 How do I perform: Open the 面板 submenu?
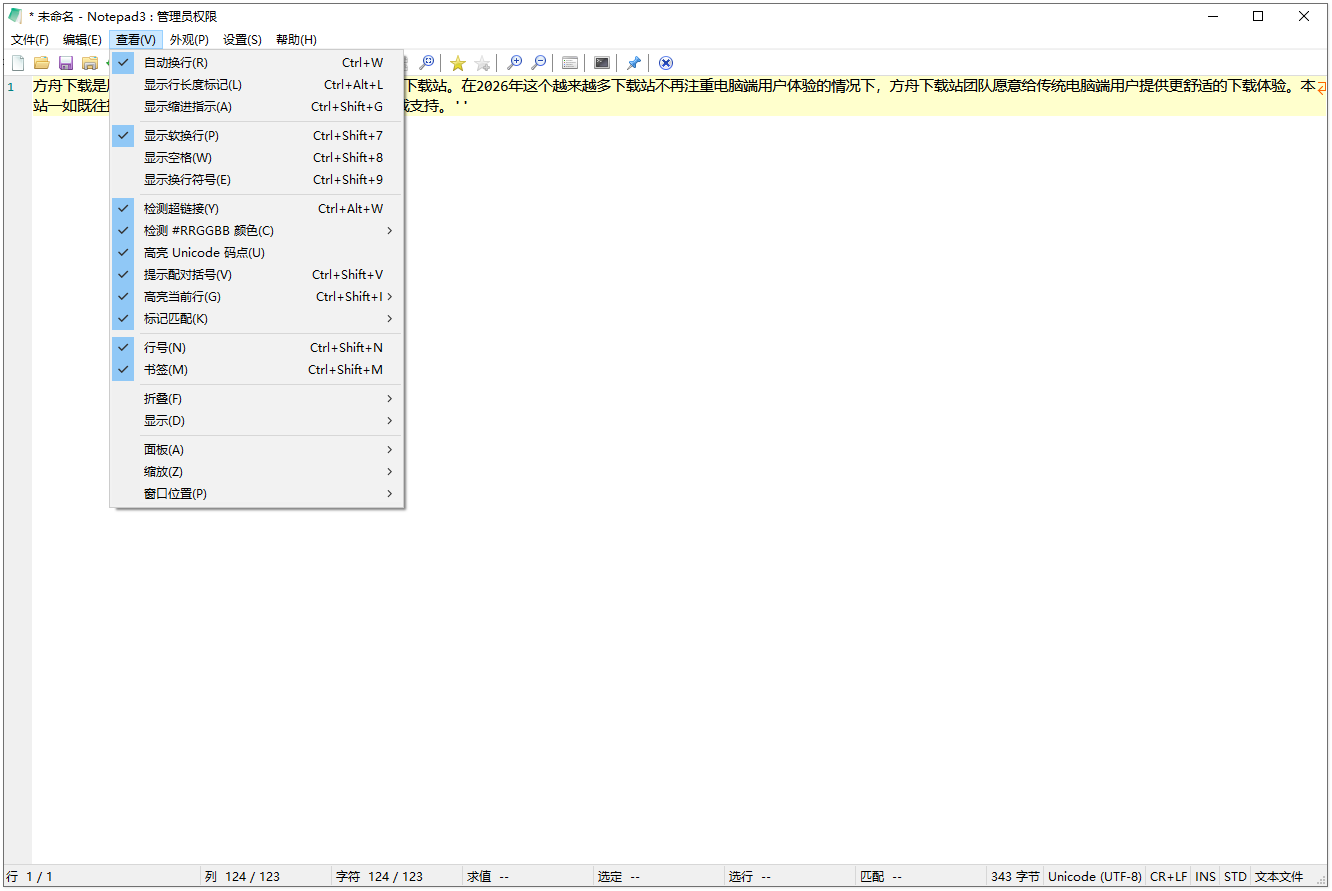coord(163,449)
